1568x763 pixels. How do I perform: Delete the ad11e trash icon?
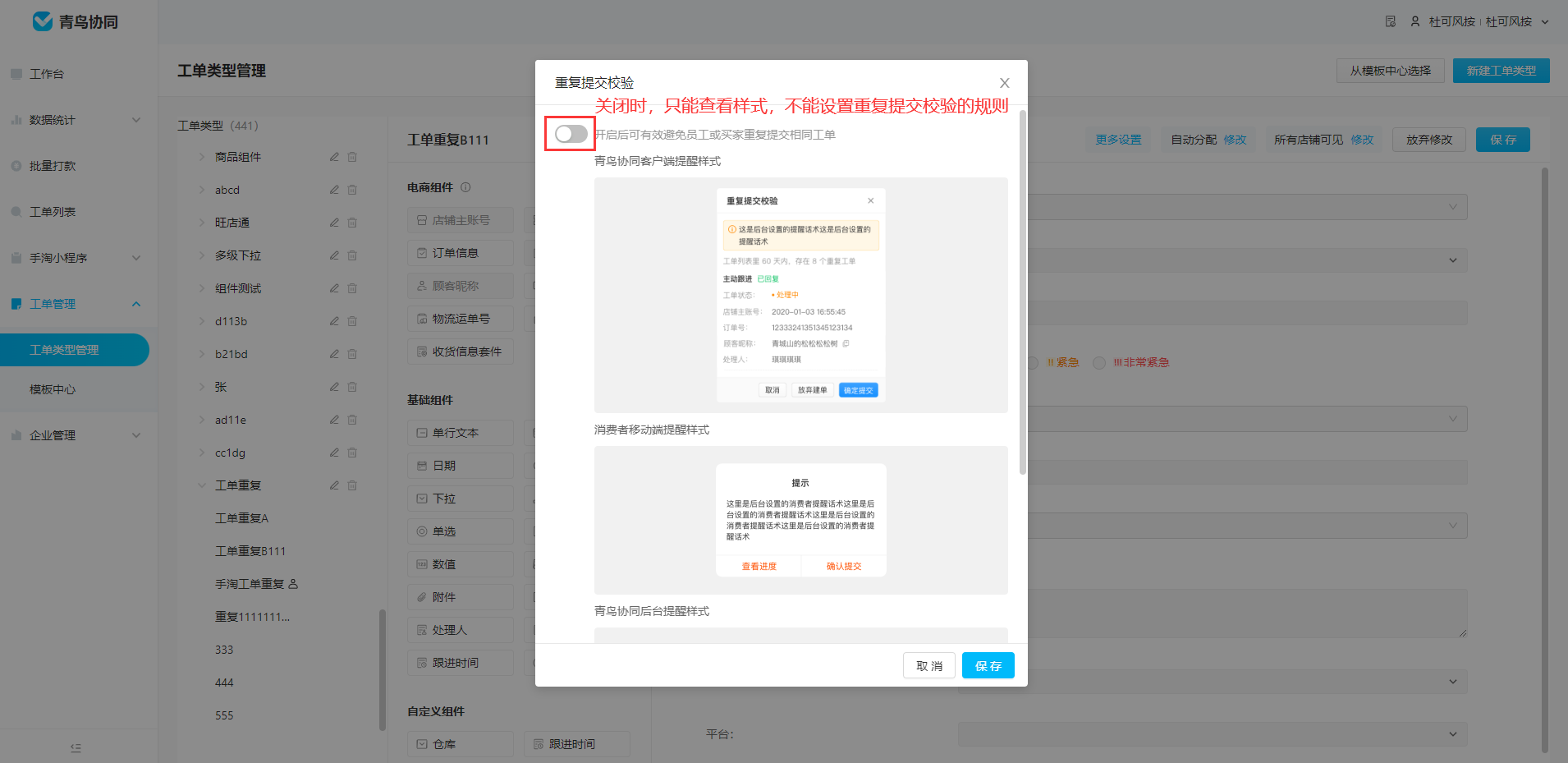(x=352, y=420)
